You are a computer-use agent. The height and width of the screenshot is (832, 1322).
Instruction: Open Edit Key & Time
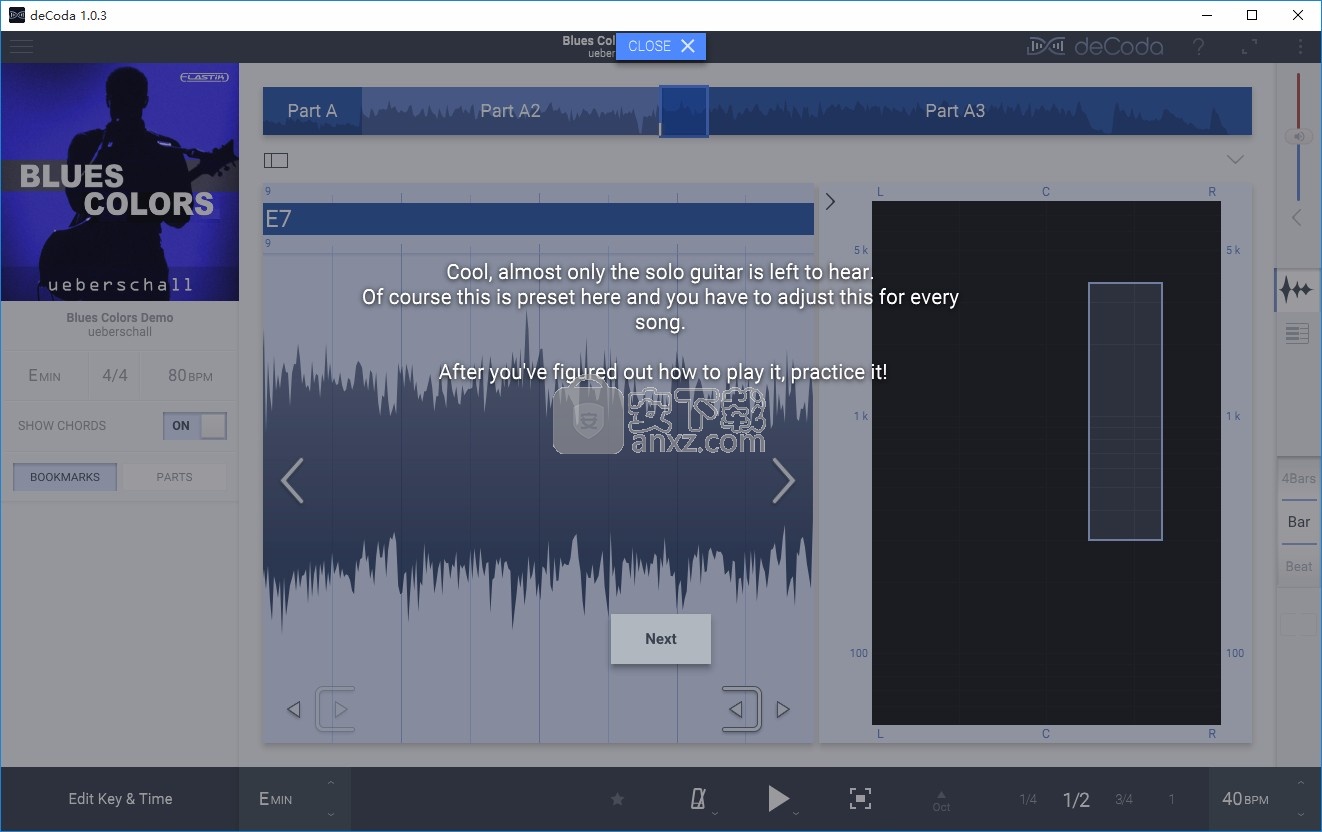click(x=120, y=799)
